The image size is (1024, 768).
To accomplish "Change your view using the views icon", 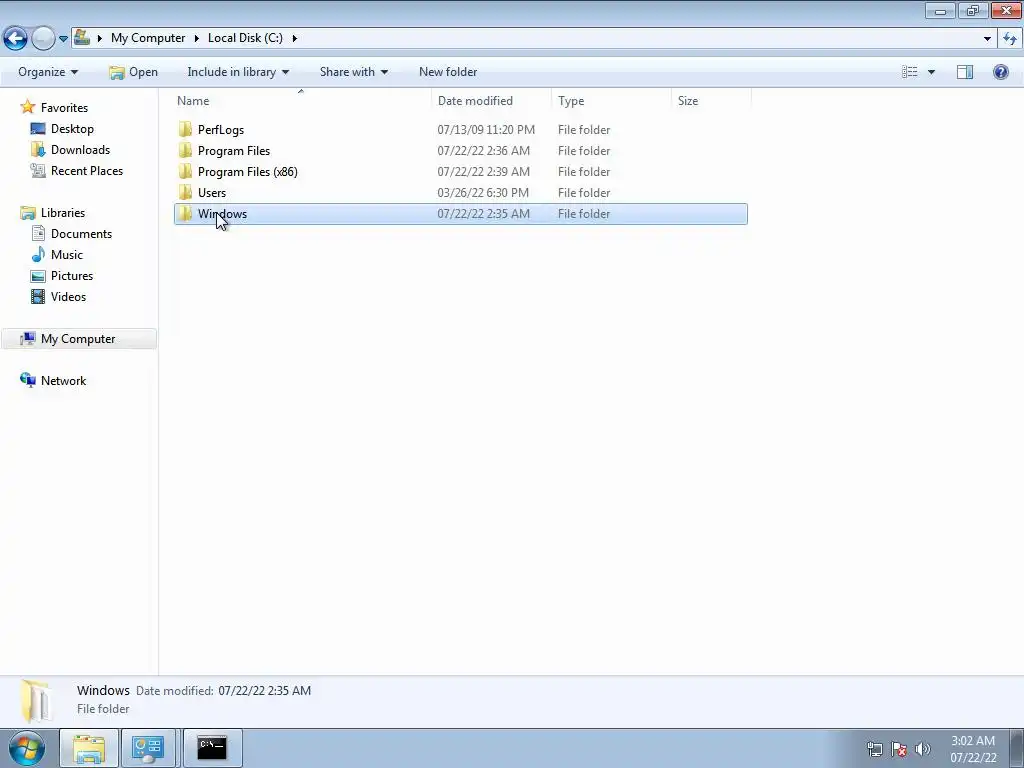I will pos(910,72).
